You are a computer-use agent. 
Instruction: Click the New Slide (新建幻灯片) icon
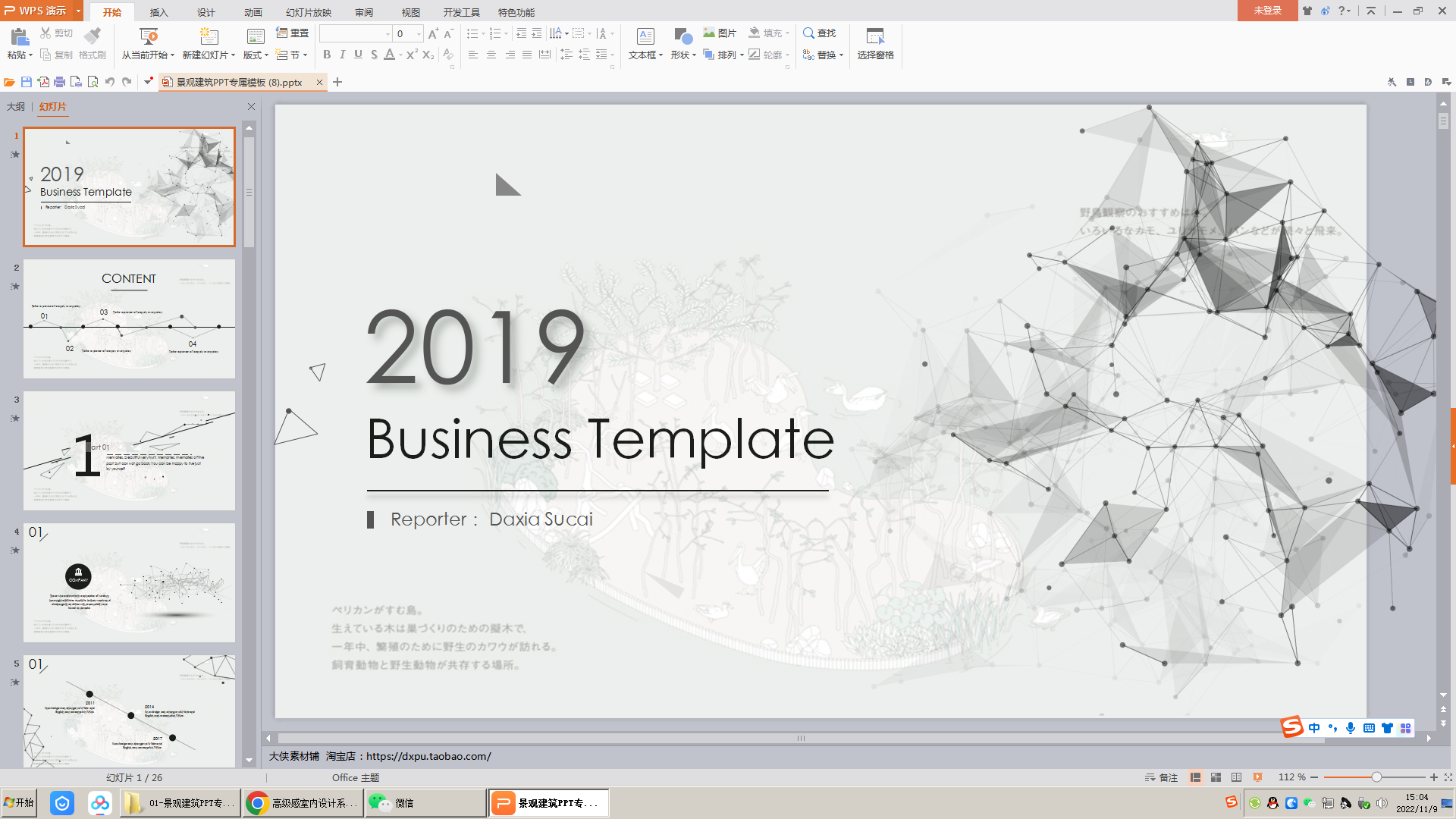pyautogui.click(x=209, y=36)
